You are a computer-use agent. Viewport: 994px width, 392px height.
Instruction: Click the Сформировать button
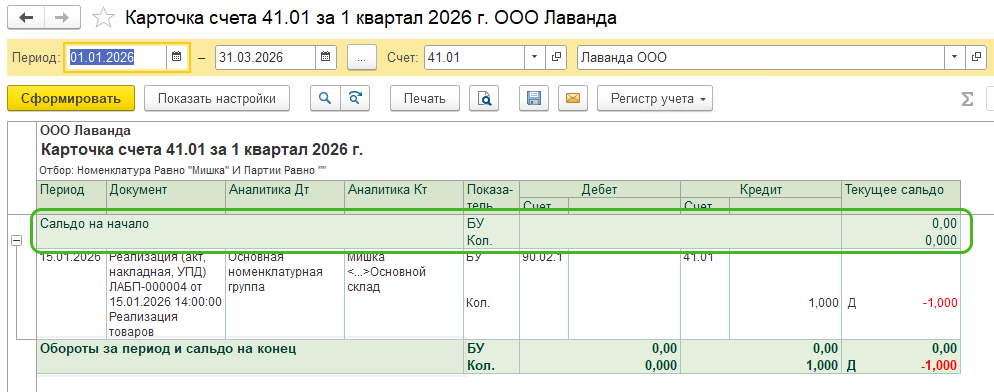coord(71,98)
